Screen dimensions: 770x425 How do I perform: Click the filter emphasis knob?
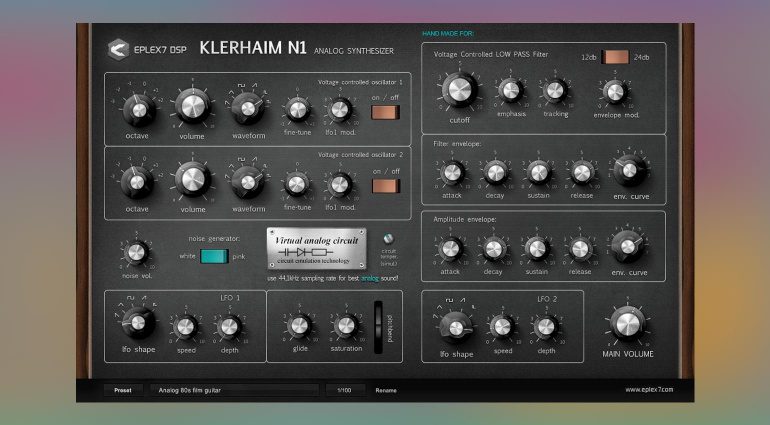point(511,92)
